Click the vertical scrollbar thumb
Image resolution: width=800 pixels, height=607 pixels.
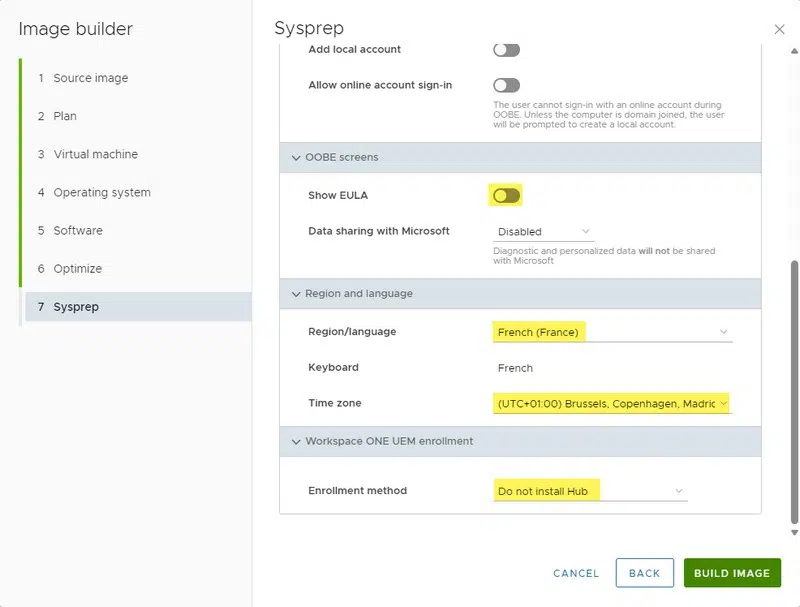(795, 390)
